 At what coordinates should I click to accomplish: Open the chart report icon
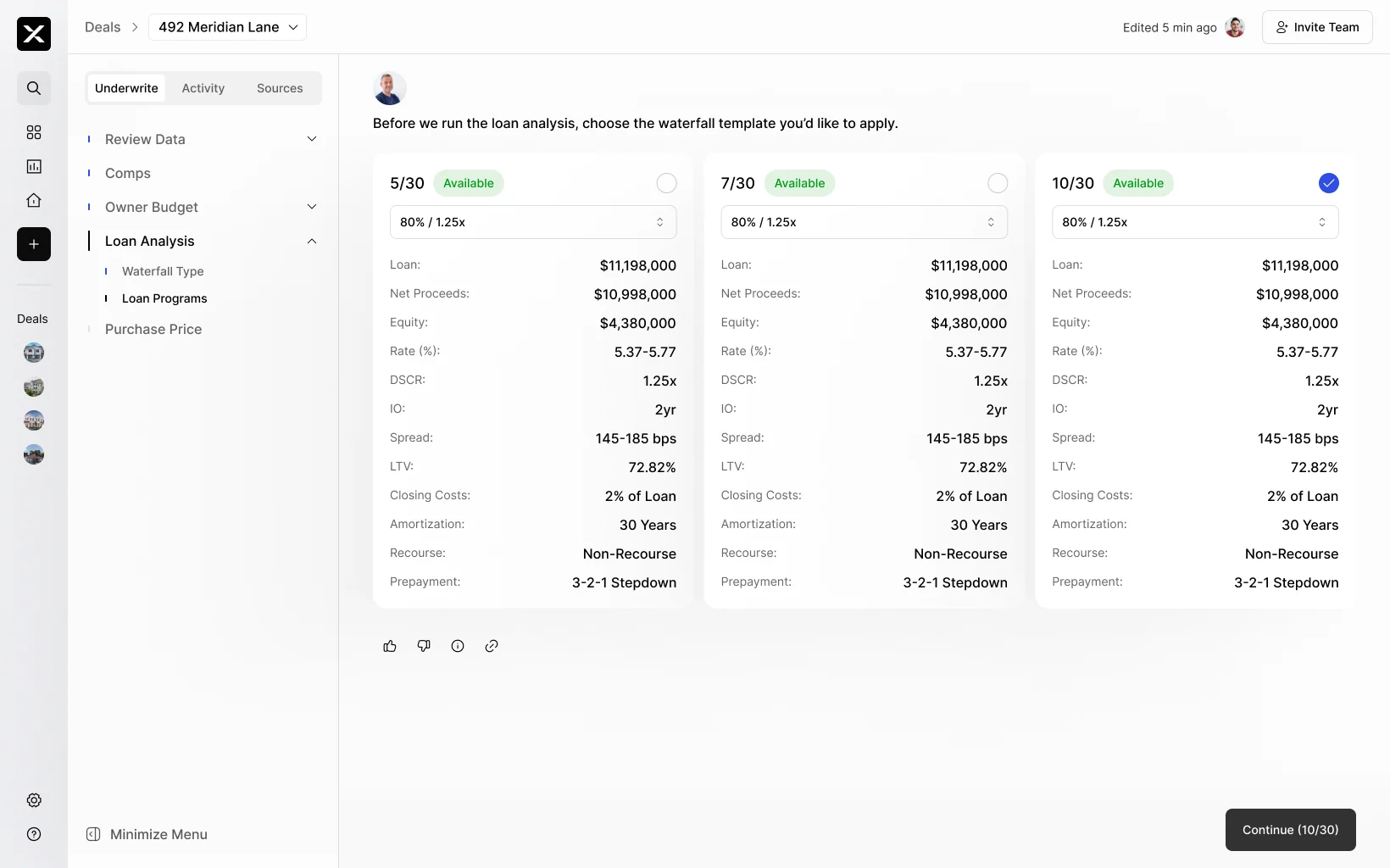34,166
